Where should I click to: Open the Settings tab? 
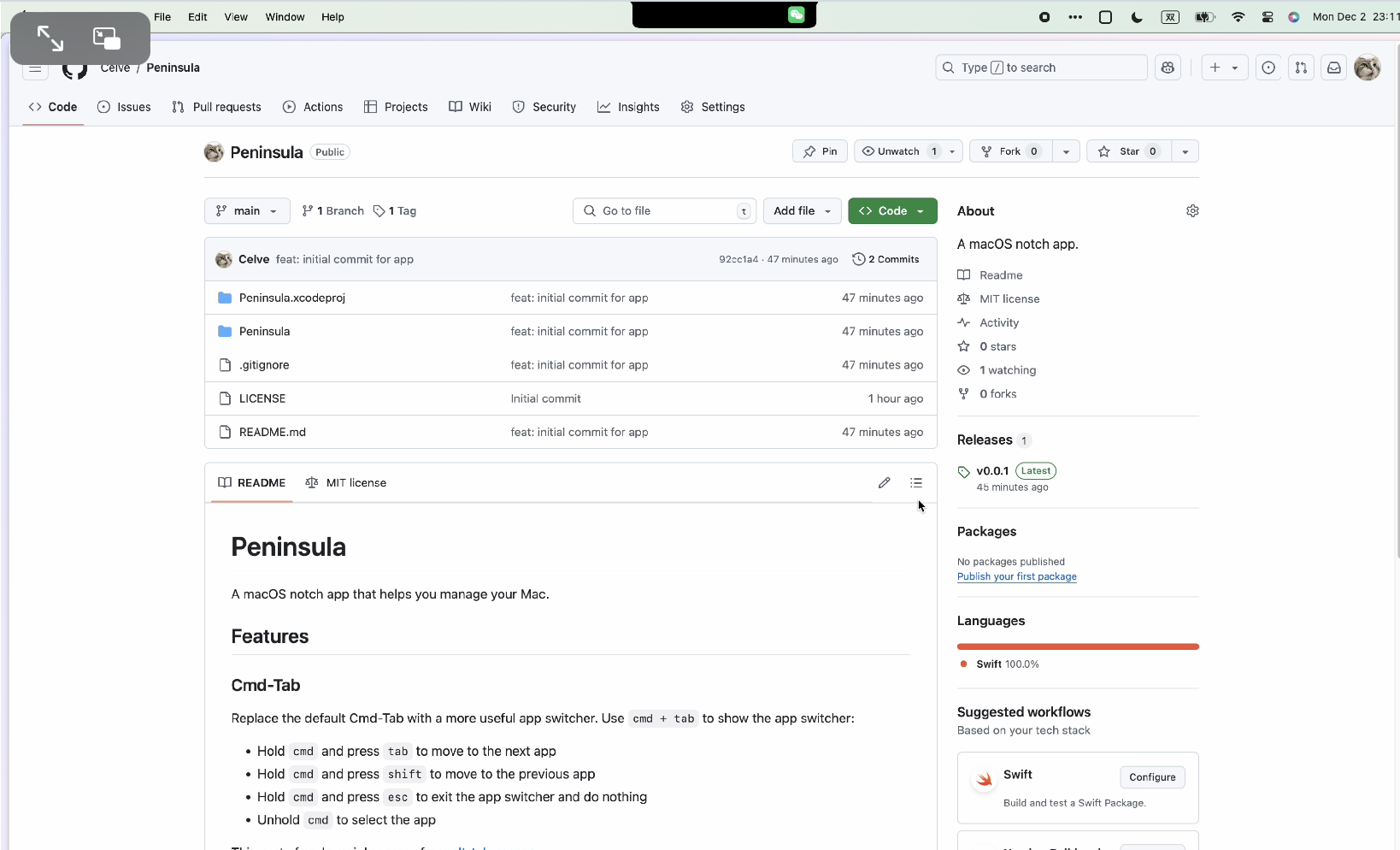tap(713, 107)
